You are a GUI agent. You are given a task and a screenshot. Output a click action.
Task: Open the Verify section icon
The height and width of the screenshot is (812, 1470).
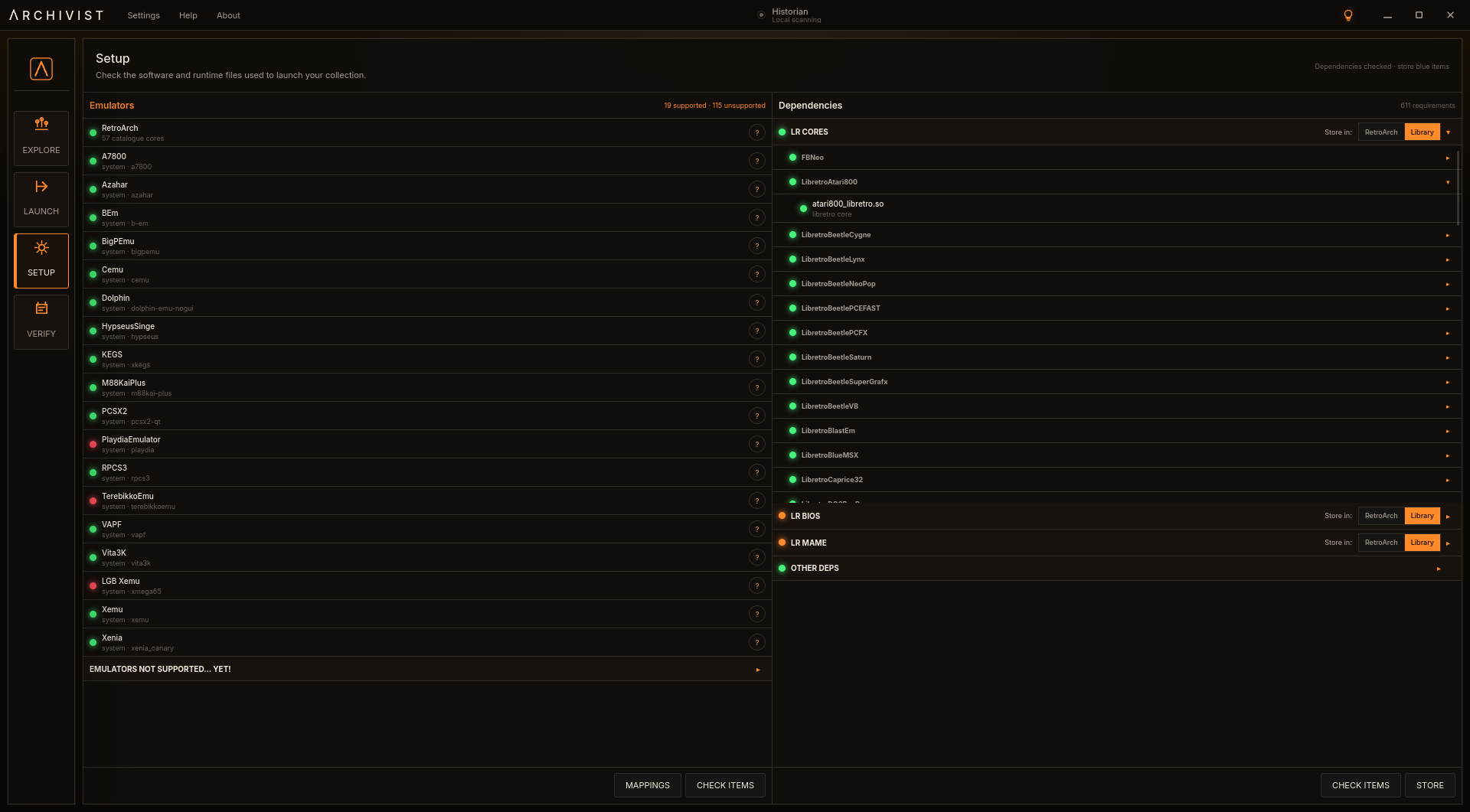(x=41, y=321)
